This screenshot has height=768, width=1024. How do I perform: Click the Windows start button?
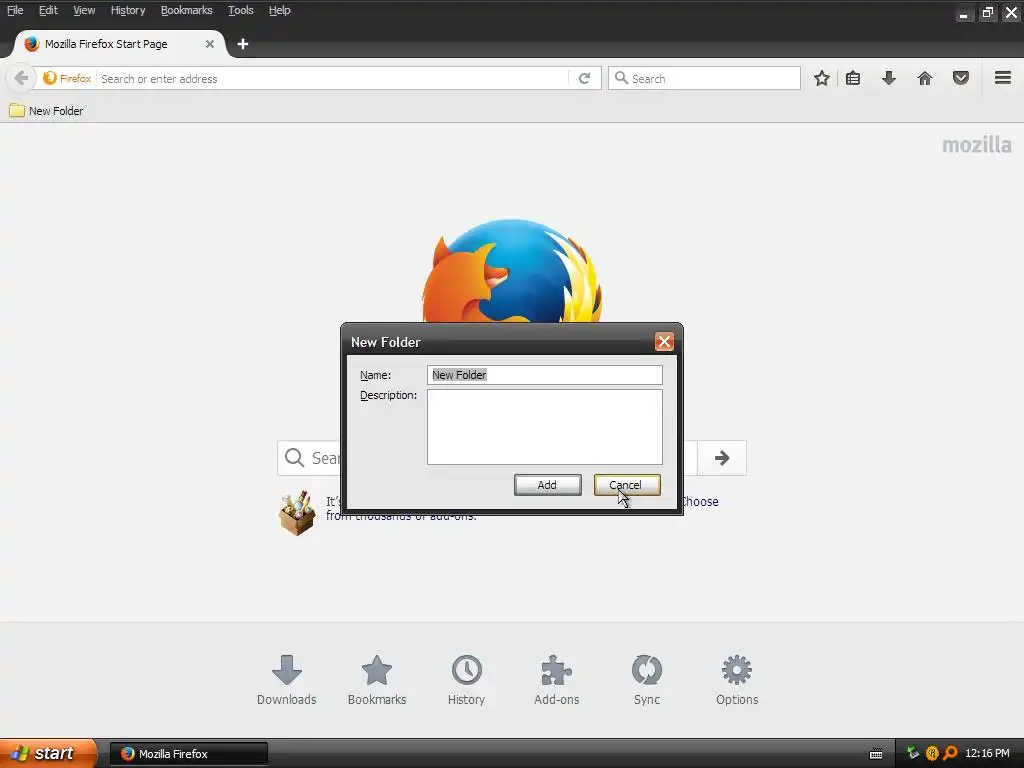pos(48,753)
